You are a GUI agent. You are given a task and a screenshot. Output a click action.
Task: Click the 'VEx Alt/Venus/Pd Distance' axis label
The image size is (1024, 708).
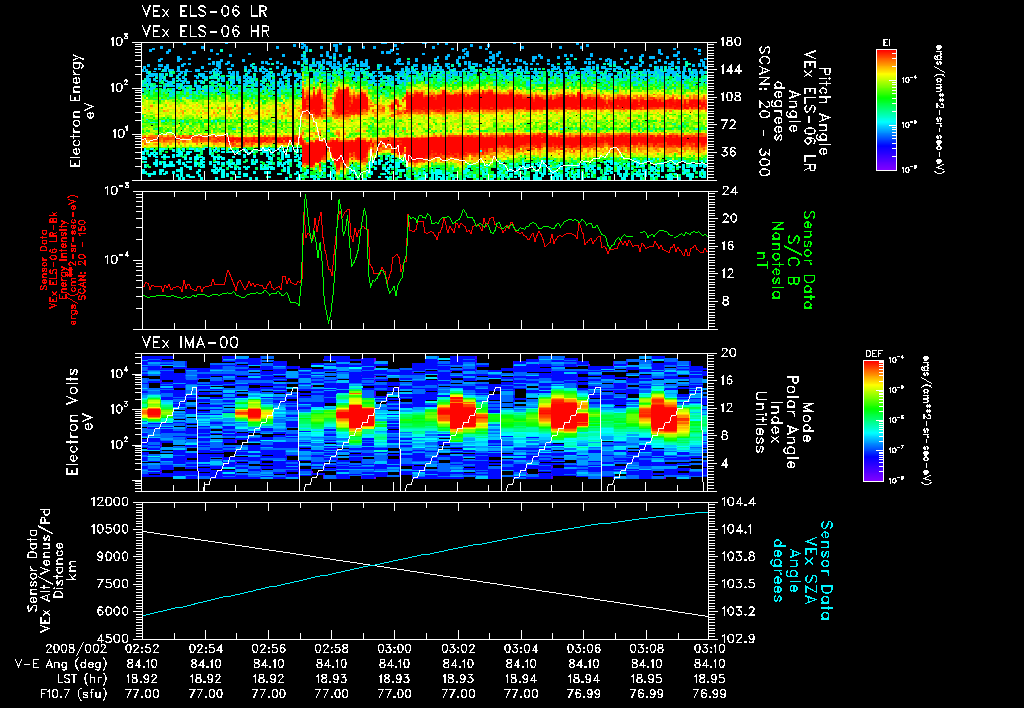click(52, 570)
